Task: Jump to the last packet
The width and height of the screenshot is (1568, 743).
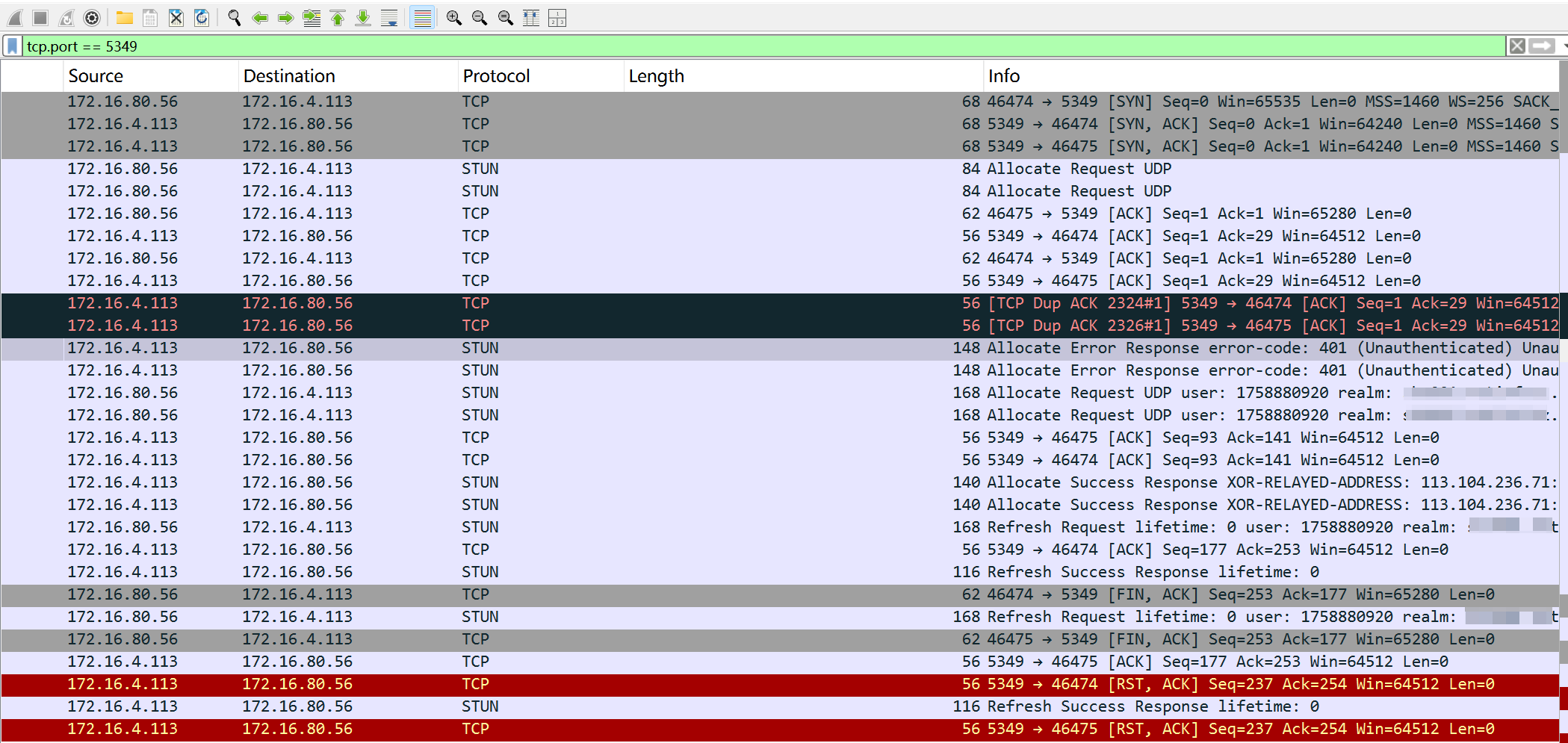Action: 363,18
